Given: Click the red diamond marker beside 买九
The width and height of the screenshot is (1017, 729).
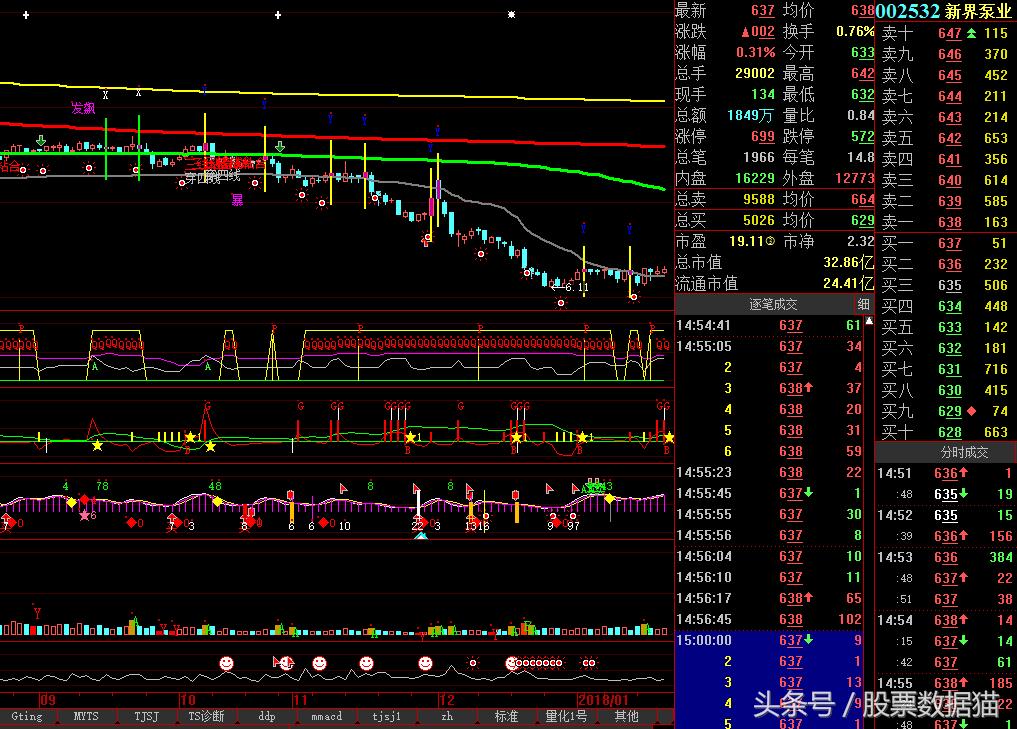Looking at the screenshot, I should (x=971, y=411).
